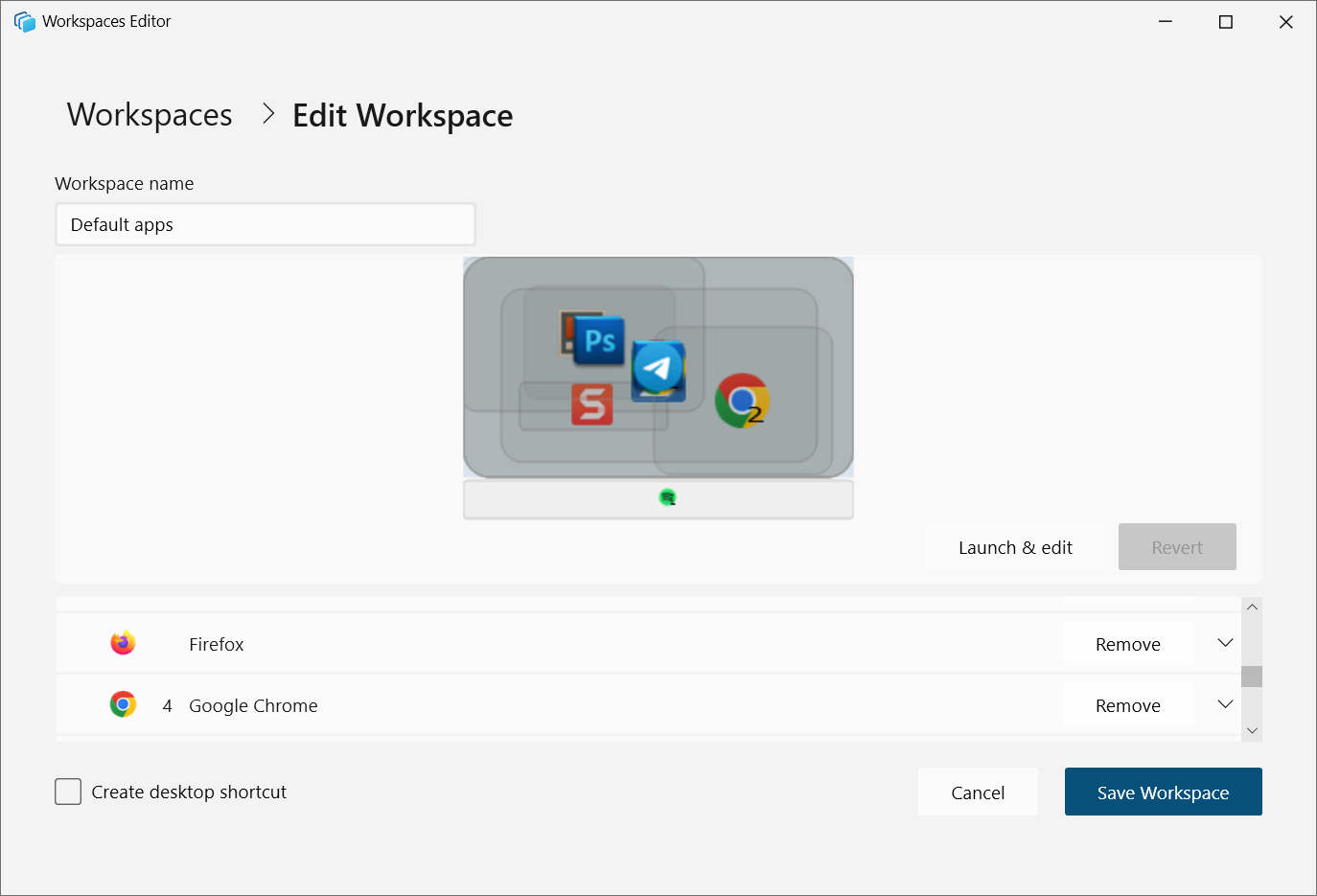Click the Workspace name text field
The height and width of the screenshot is (896, 1317).
(265, 224)
